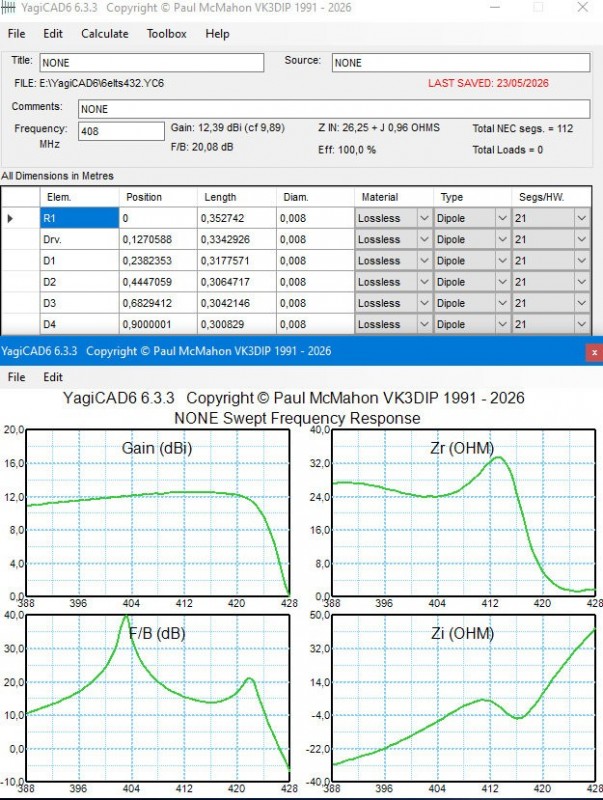Click Position cell 0,4447059 in D2 row
This screenshot has width=603, height=800.
pos(158,282)
